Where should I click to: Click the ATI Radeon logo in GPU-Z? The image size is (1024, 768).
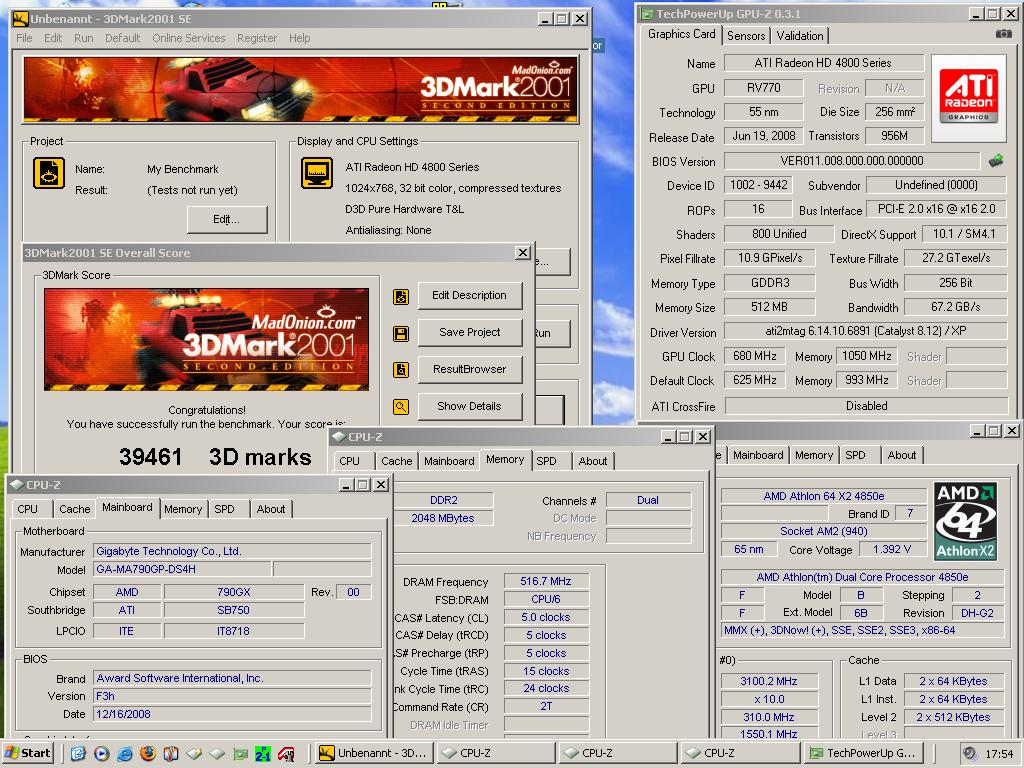[x=968, y=99]
